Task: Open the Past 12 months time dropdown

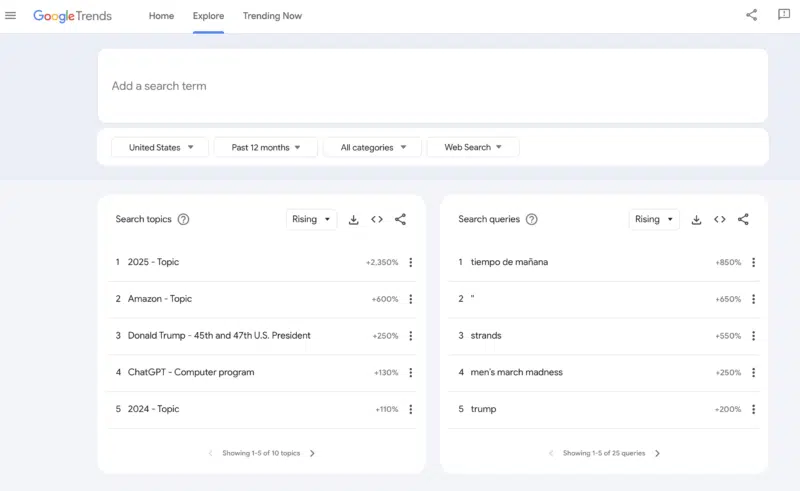Action: click(x=266, y=148)
